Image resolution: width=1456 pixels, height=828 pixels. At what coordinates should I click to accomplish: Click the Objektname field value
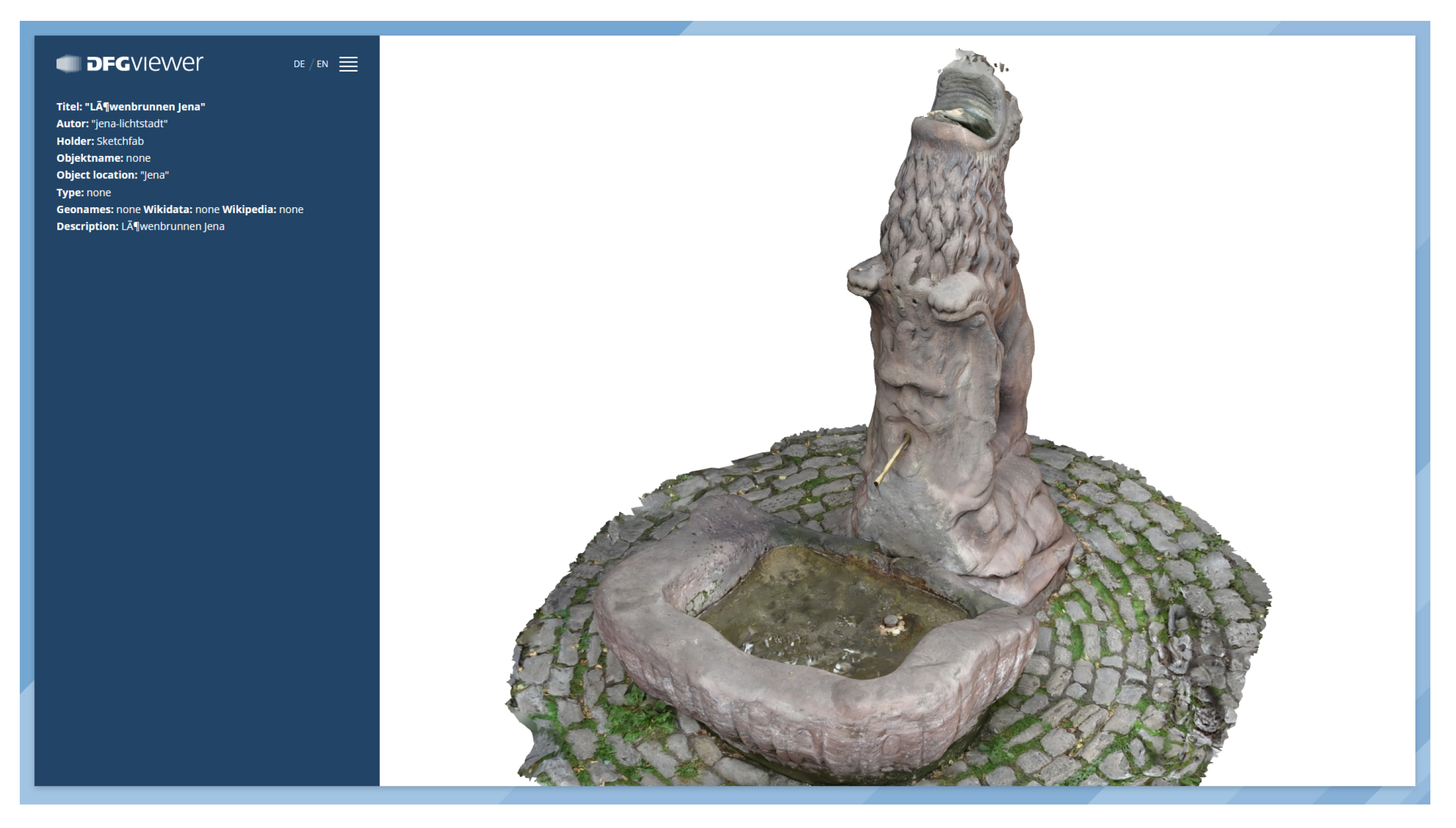138,158
